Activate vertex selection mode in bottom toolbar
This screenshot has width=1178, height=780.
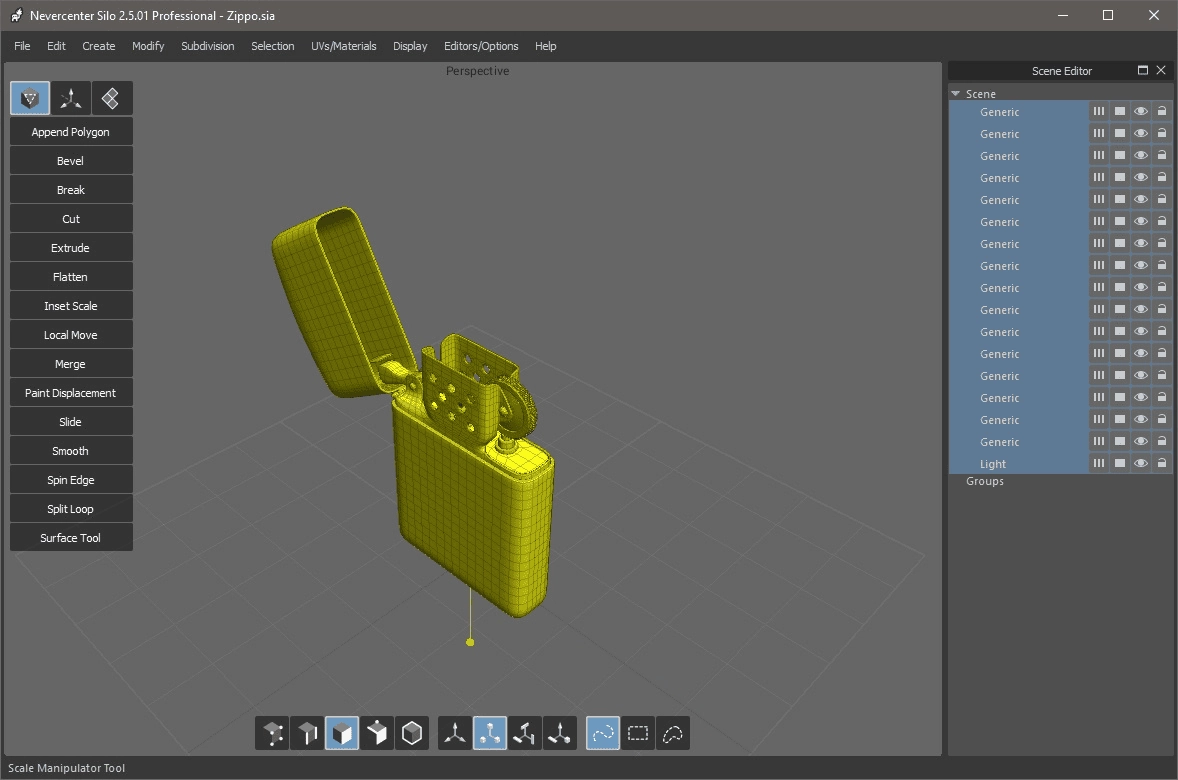tap(272, 733)
